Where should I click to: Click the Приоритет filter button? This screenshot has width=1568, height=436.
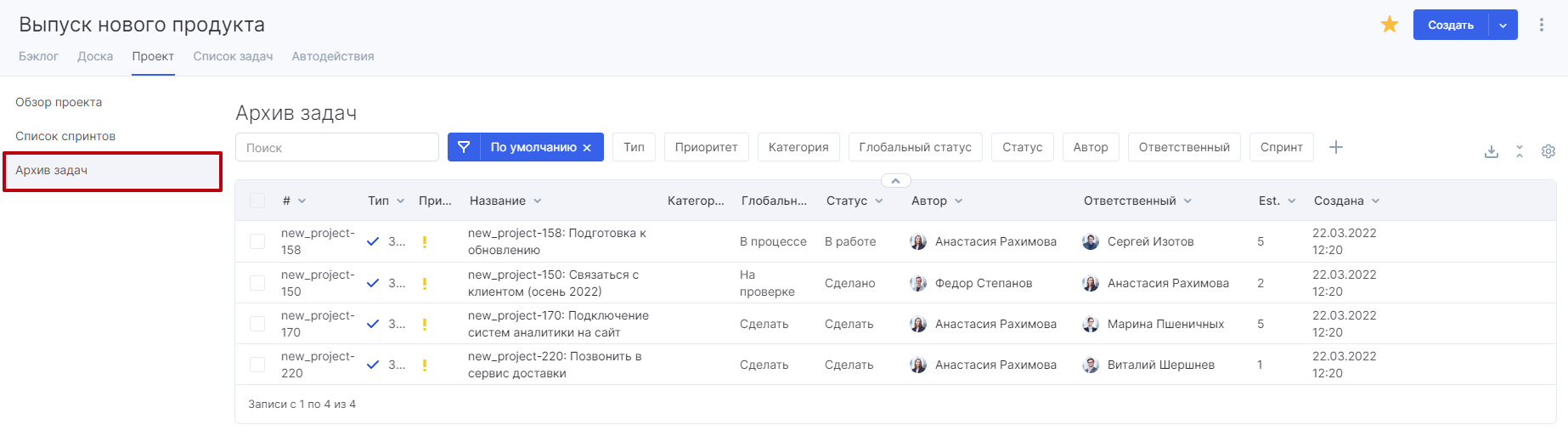point(706,147)
